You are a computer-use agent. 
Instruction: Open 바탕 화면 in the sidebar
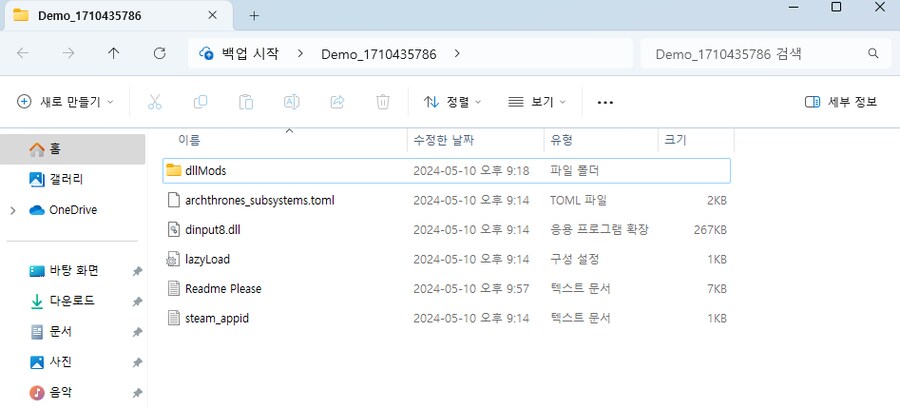[73, 271]
